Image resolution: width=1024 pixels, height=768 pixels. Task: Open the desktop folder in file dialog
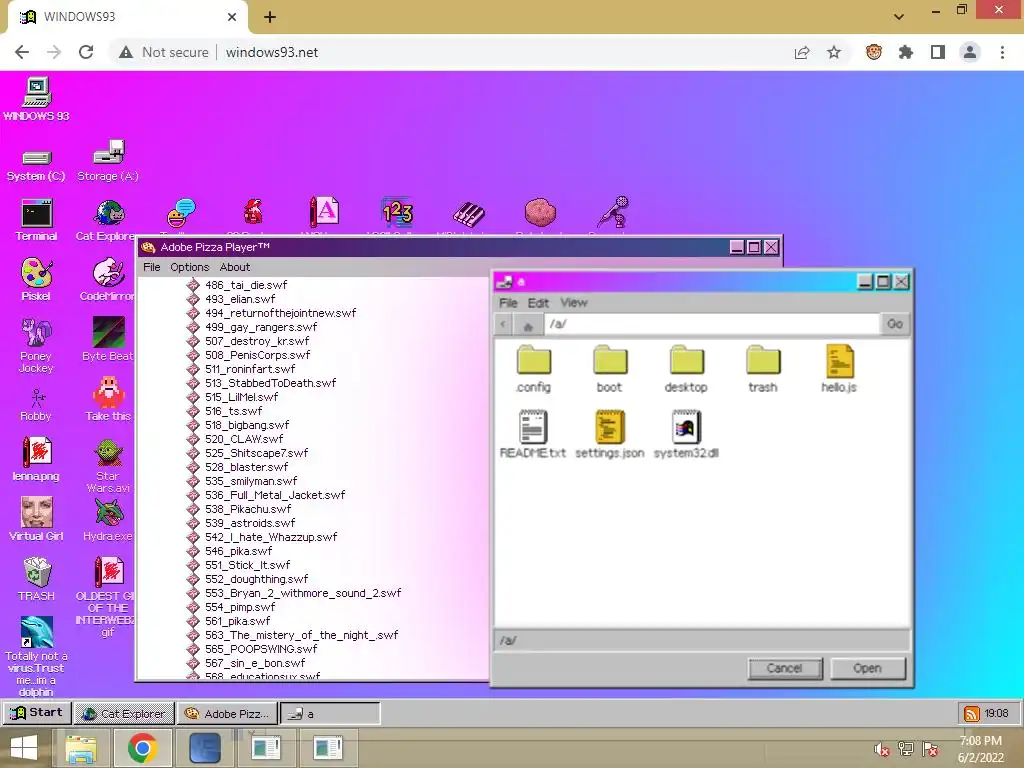point(686,369)
